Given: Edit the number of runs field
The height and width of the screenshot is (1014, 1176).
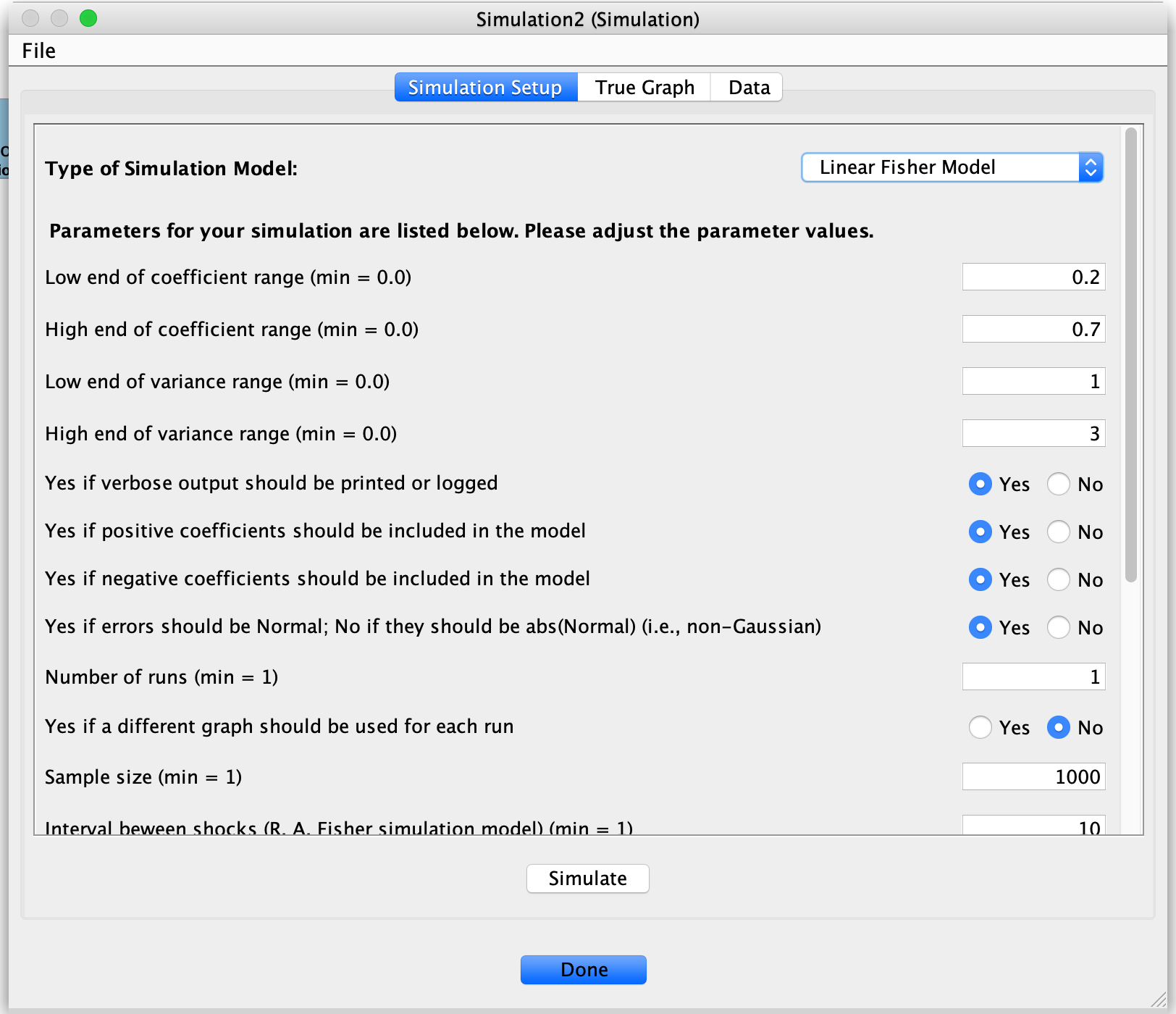Looking at the screenshot, I should tap(1033, 676).
